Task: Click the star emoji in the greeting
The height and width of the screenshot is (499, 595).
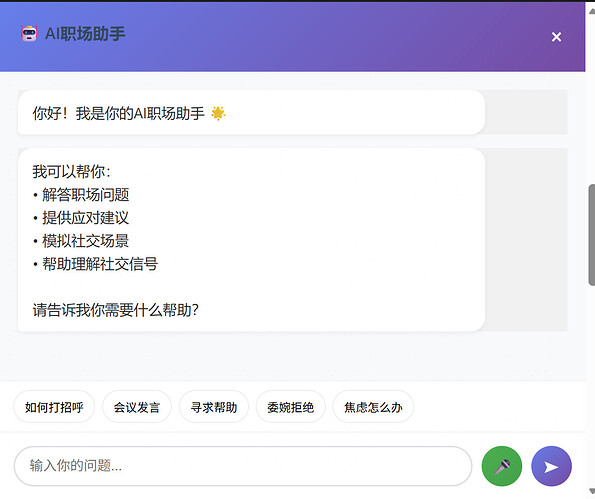Action: click(x=218, y=113)
